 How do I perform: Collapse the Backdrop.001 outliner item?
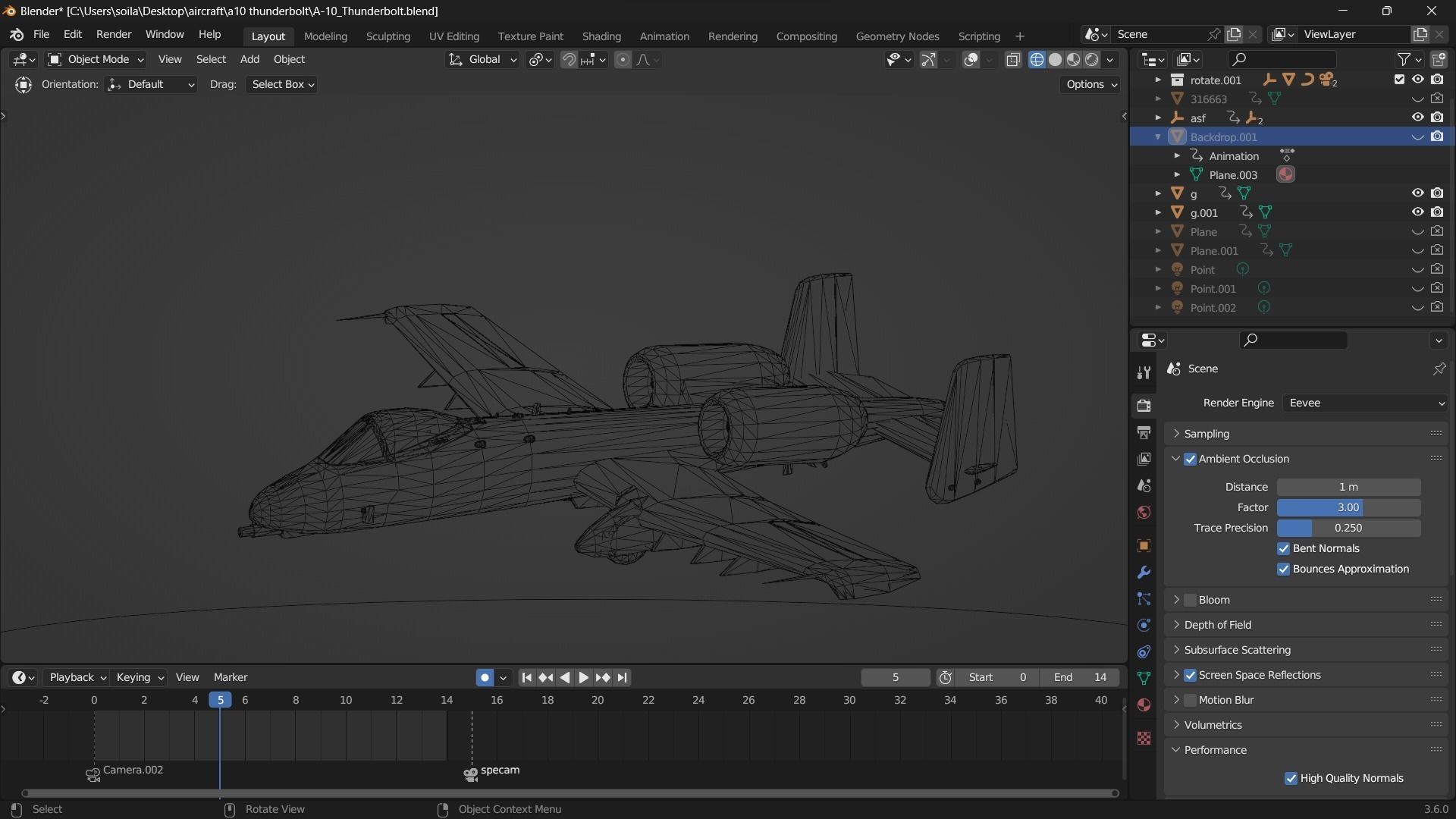tap(1158, 137)
